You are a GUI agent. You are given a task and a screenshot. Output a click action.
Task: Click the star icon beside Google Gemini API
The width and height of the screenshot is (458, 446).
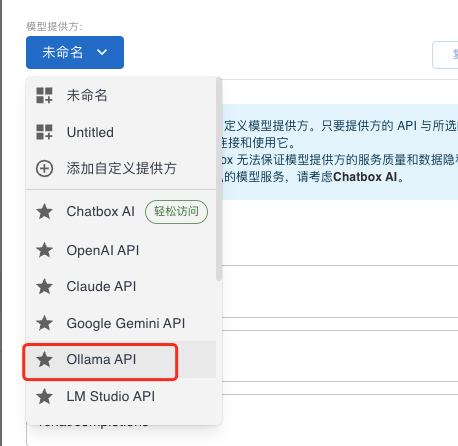(x=44, y=323)
